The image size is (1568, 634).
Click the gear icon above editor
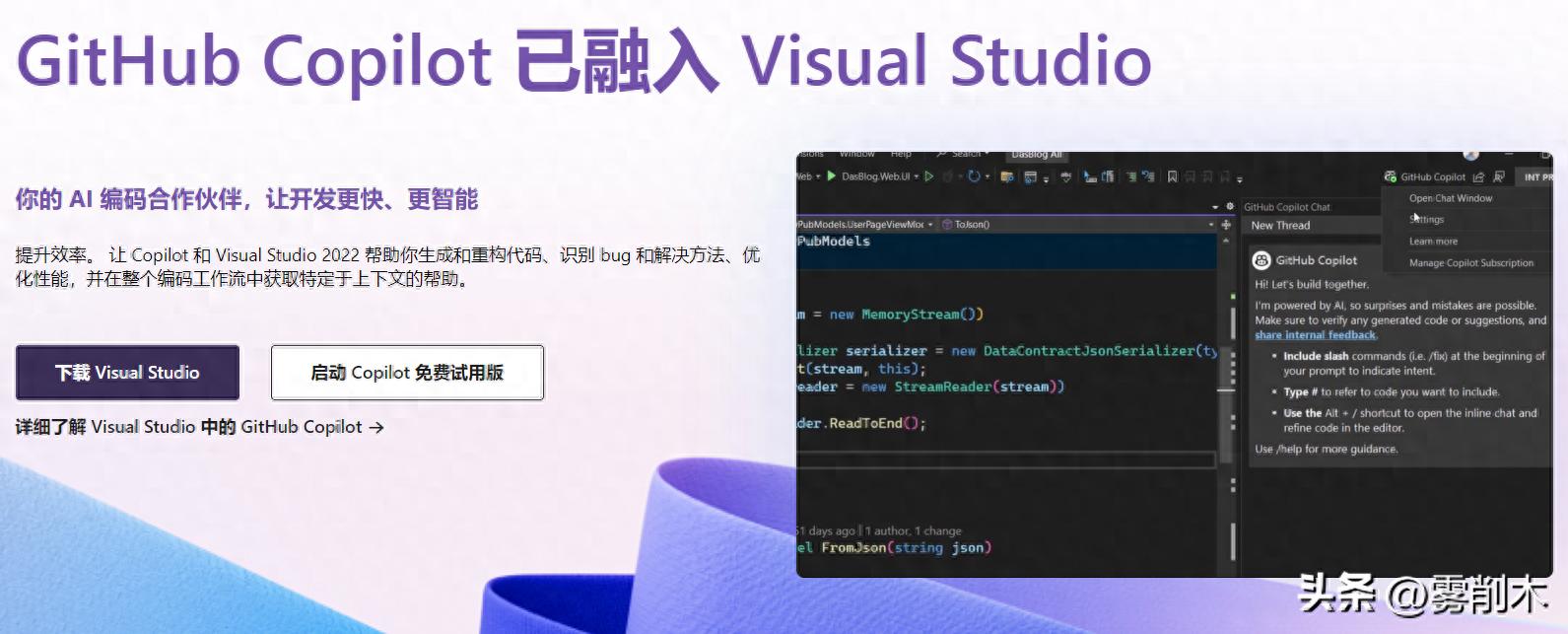1230,206
